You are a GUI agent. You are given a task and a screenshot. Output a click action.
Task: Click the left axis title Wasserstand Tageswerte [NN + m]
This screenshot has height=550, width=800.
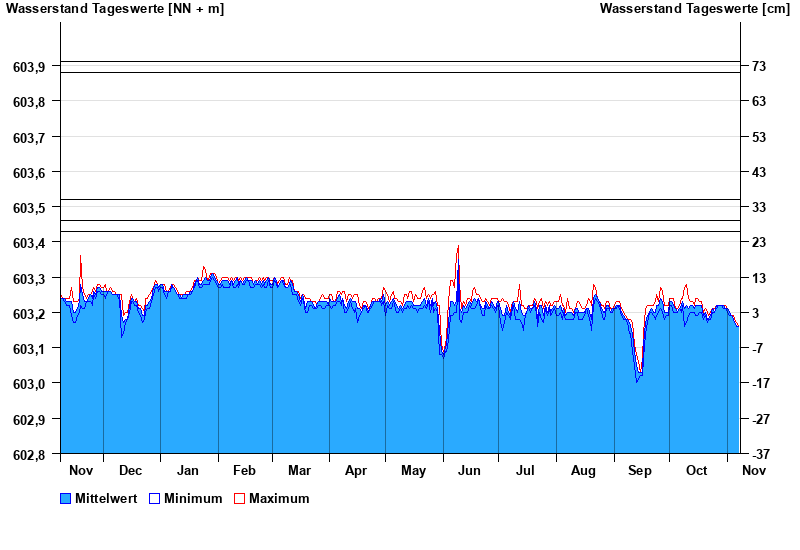(115, 9)
